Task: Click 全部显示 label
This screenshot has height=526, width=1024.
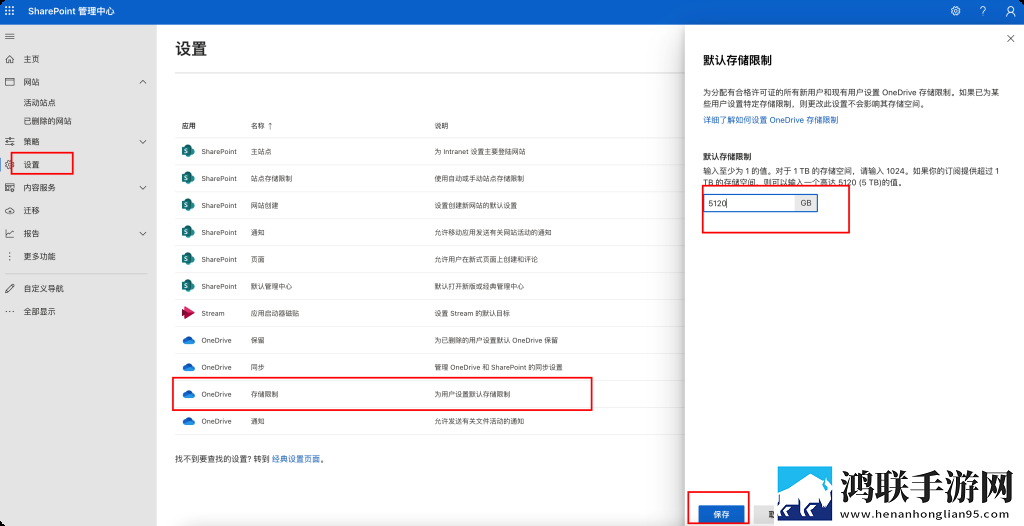Action: click(x=39, y=312)
